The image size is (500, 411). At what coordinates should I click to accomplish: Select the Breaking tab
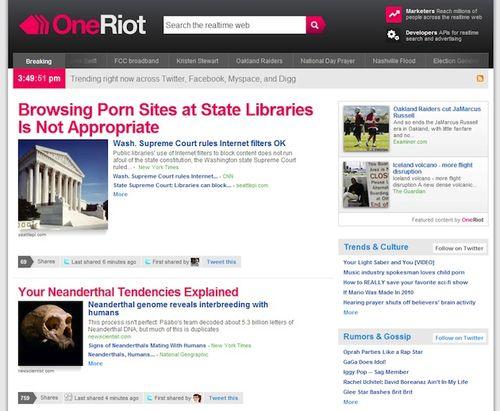[39, 61]
